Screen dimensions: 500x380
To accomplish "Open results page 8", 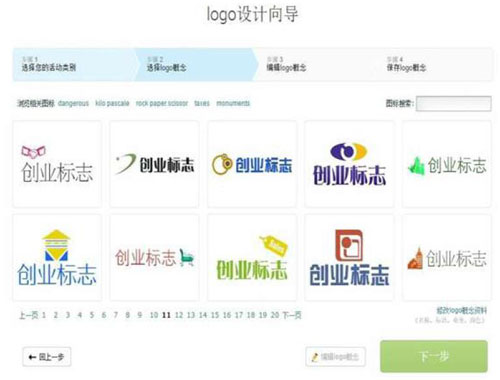I will coord(128,315).
